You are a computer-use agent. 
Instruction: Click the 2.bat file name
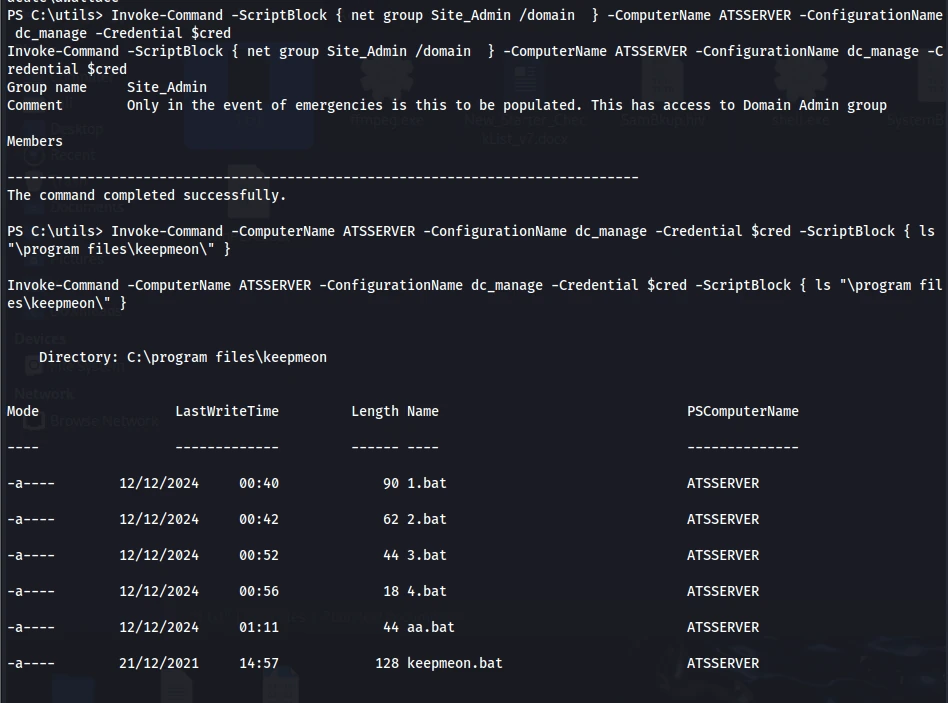426,519
